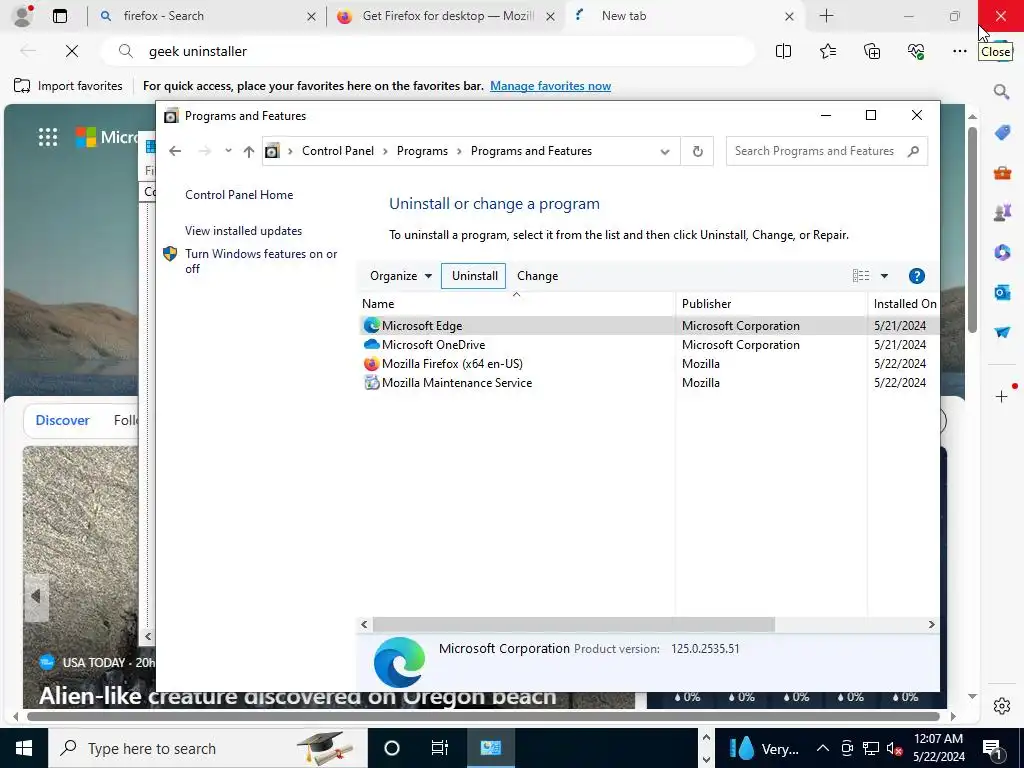Open Task View on taskbar
This screenshot has height=768, width=1024.
pyautogui.click(x=440, y=748)
